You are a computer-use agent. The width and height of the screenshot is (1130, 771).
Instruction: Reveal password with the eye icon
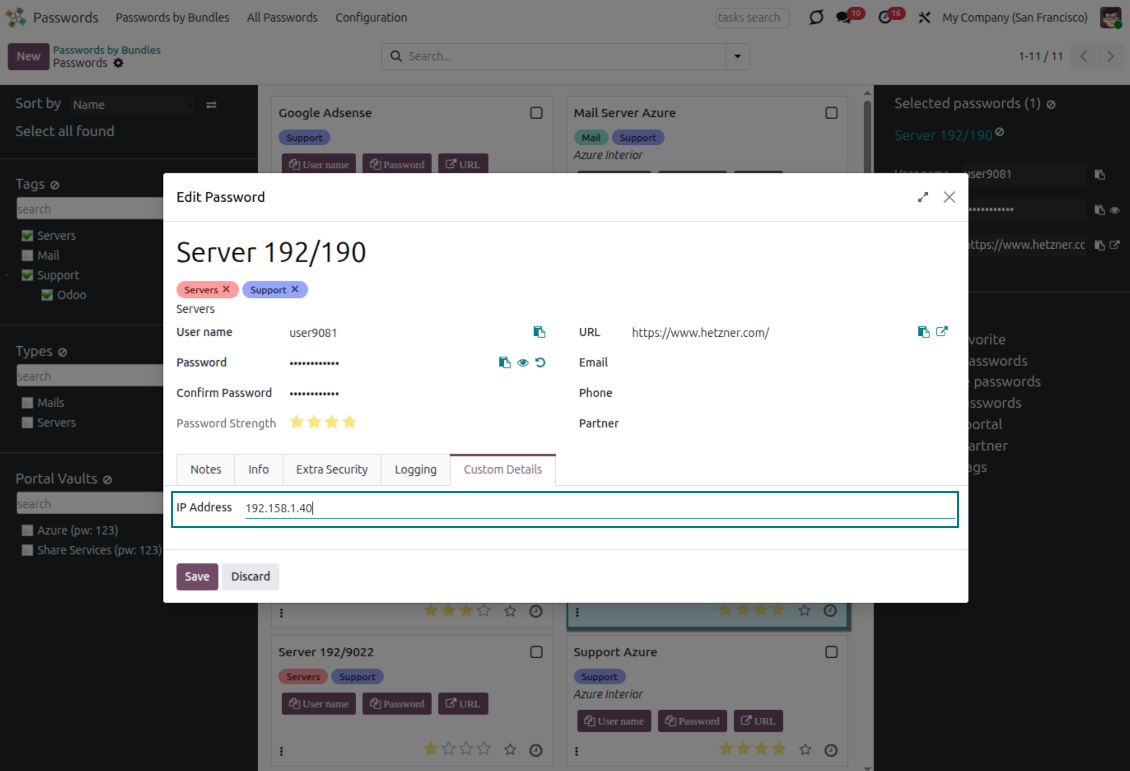coord(523,363)
